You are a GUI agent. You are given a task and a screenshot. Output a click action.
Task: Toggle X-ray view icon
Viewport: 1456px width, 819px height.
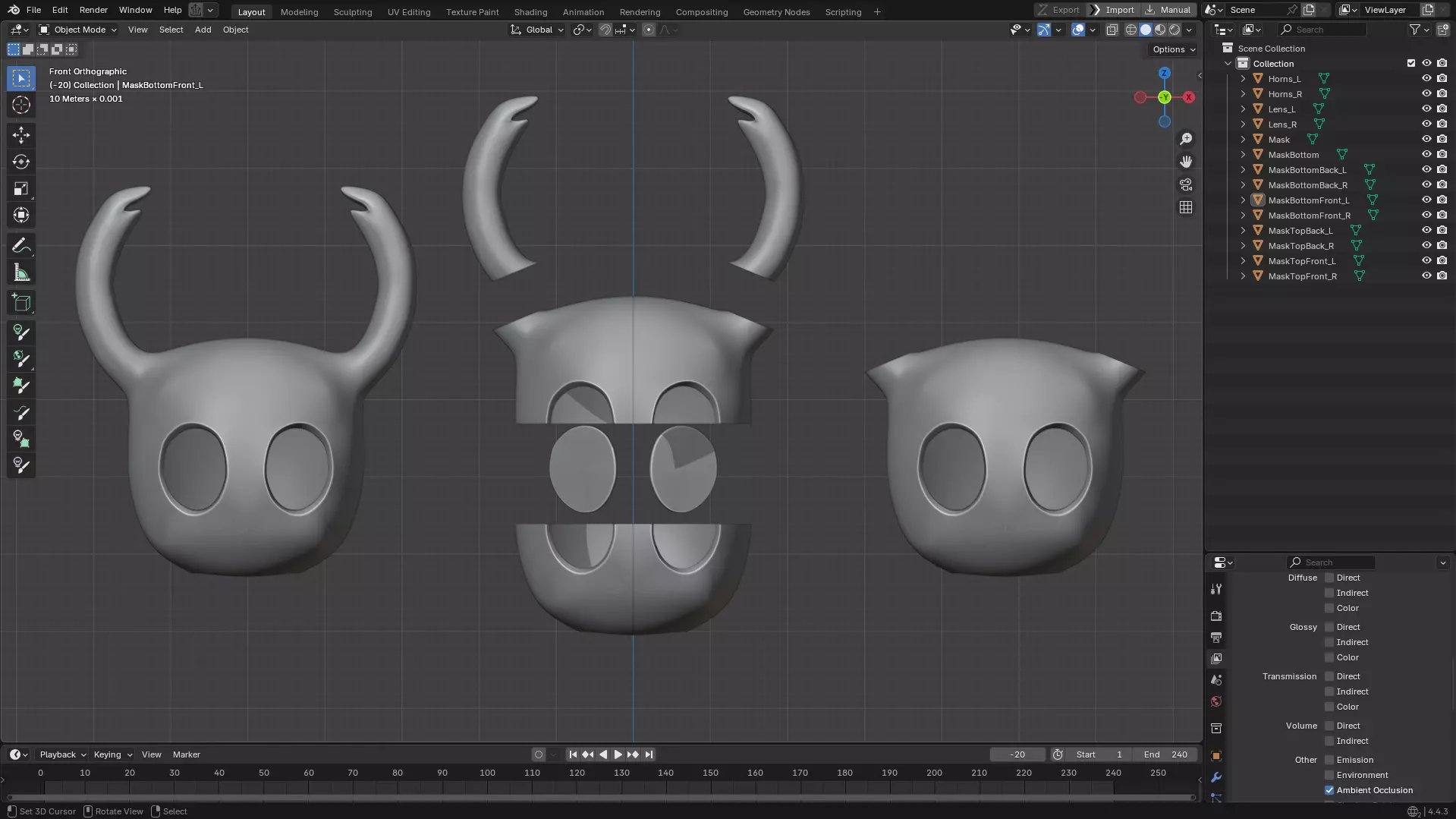click(x=1112, y=30)
